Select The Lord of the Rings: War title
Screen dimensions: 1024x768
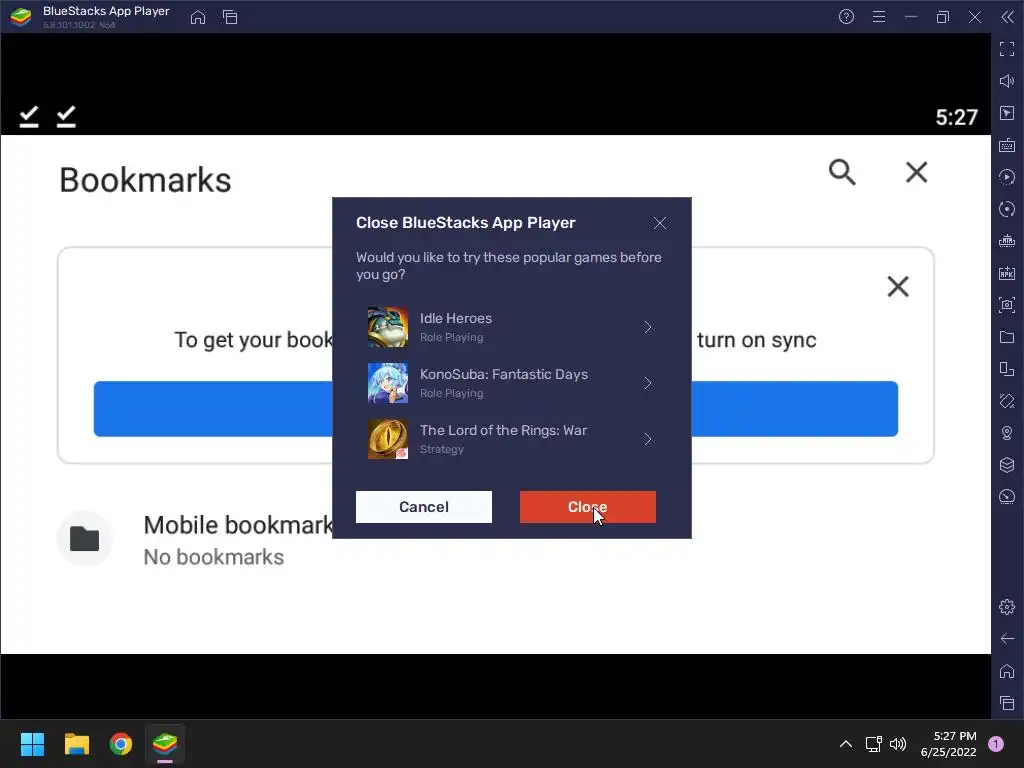pyautogui.click(x=504, y=430)
